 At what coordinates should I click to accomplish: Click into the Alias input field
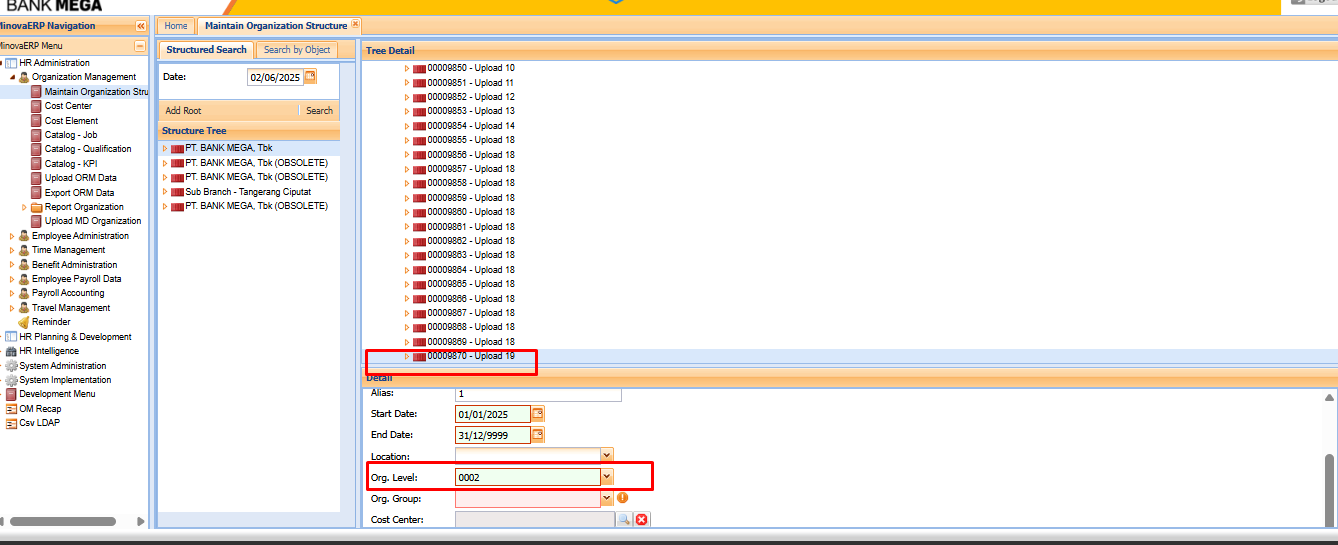point(538,394)
